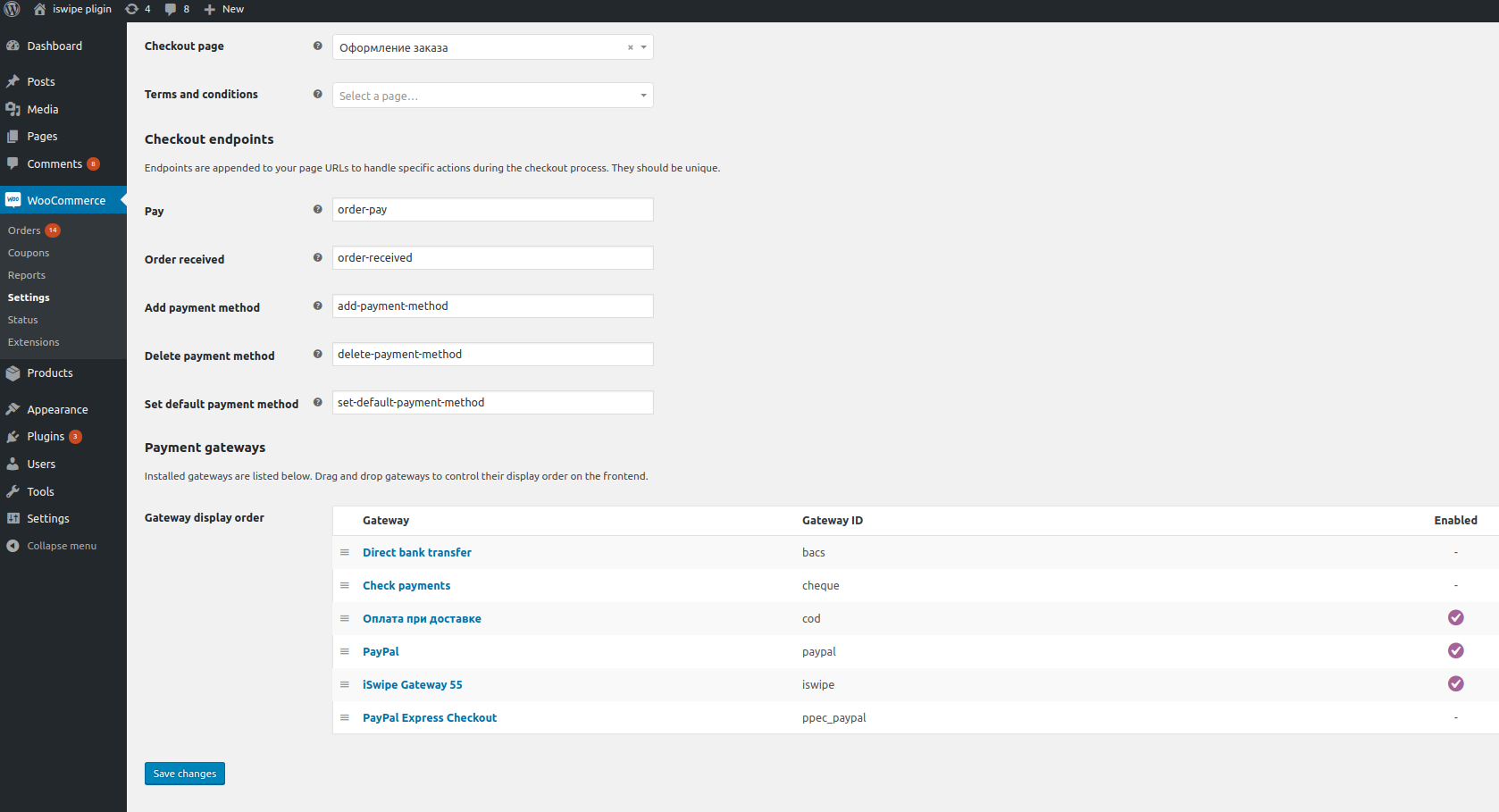The width and height of the screenshot is (1499, 812).
Task: Click the Add payment method endpoint field
Action: tap(493, 306)
